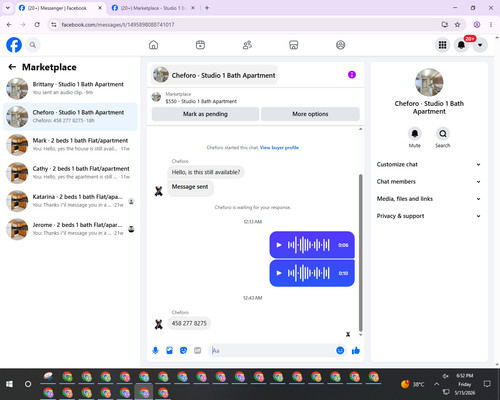Click the browser Back button
500x400 pixels.
tap(9, 25)
